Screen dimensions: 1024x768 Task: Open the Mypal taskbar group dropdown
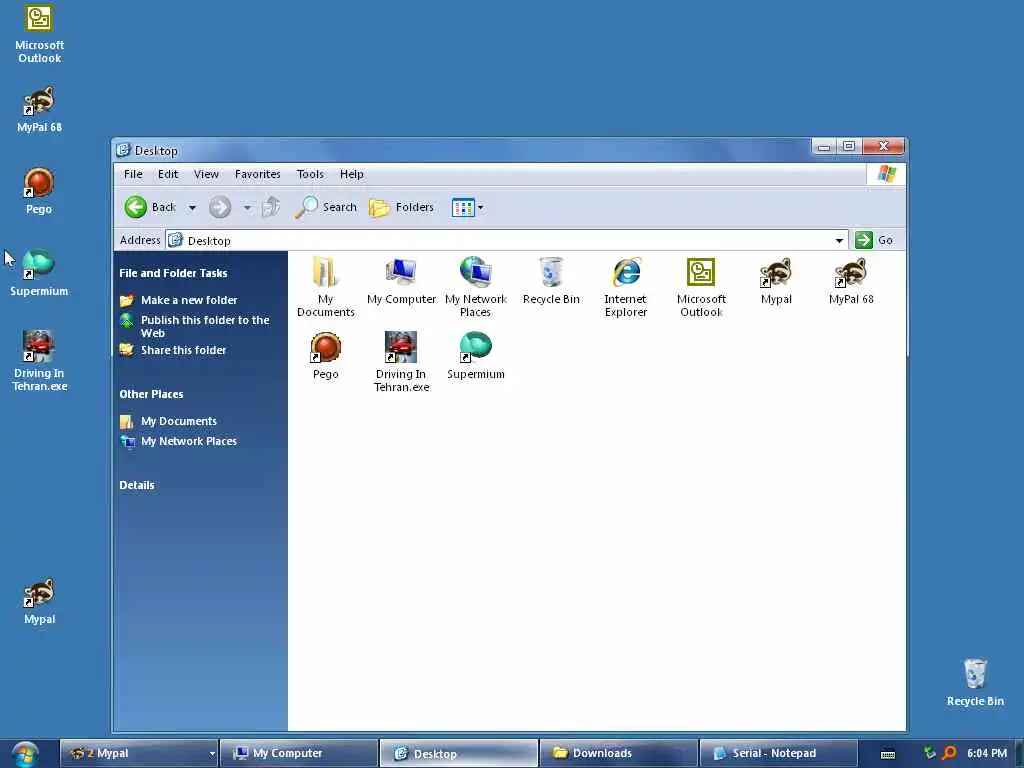click(212, 754)
